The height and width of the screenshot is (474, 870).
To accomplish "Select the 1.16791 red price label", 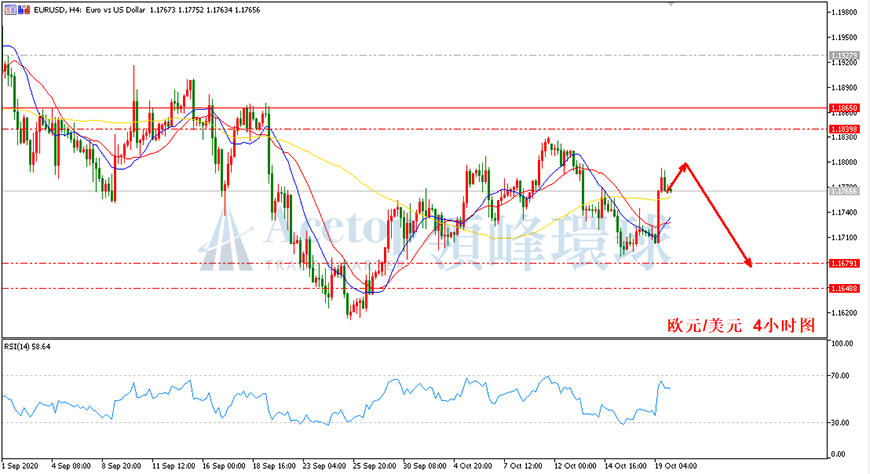I will point(844,263).
